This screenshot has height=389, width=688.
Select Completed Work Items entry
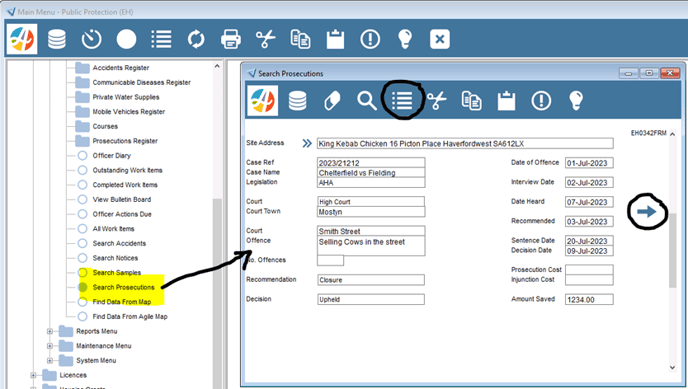tap(125, 185)
